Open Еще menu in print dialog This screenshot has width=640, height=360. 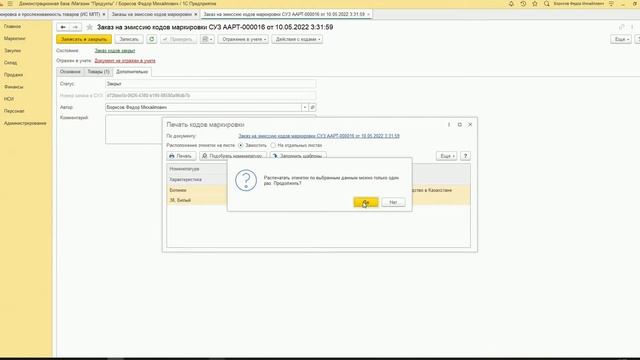(447, 156)
